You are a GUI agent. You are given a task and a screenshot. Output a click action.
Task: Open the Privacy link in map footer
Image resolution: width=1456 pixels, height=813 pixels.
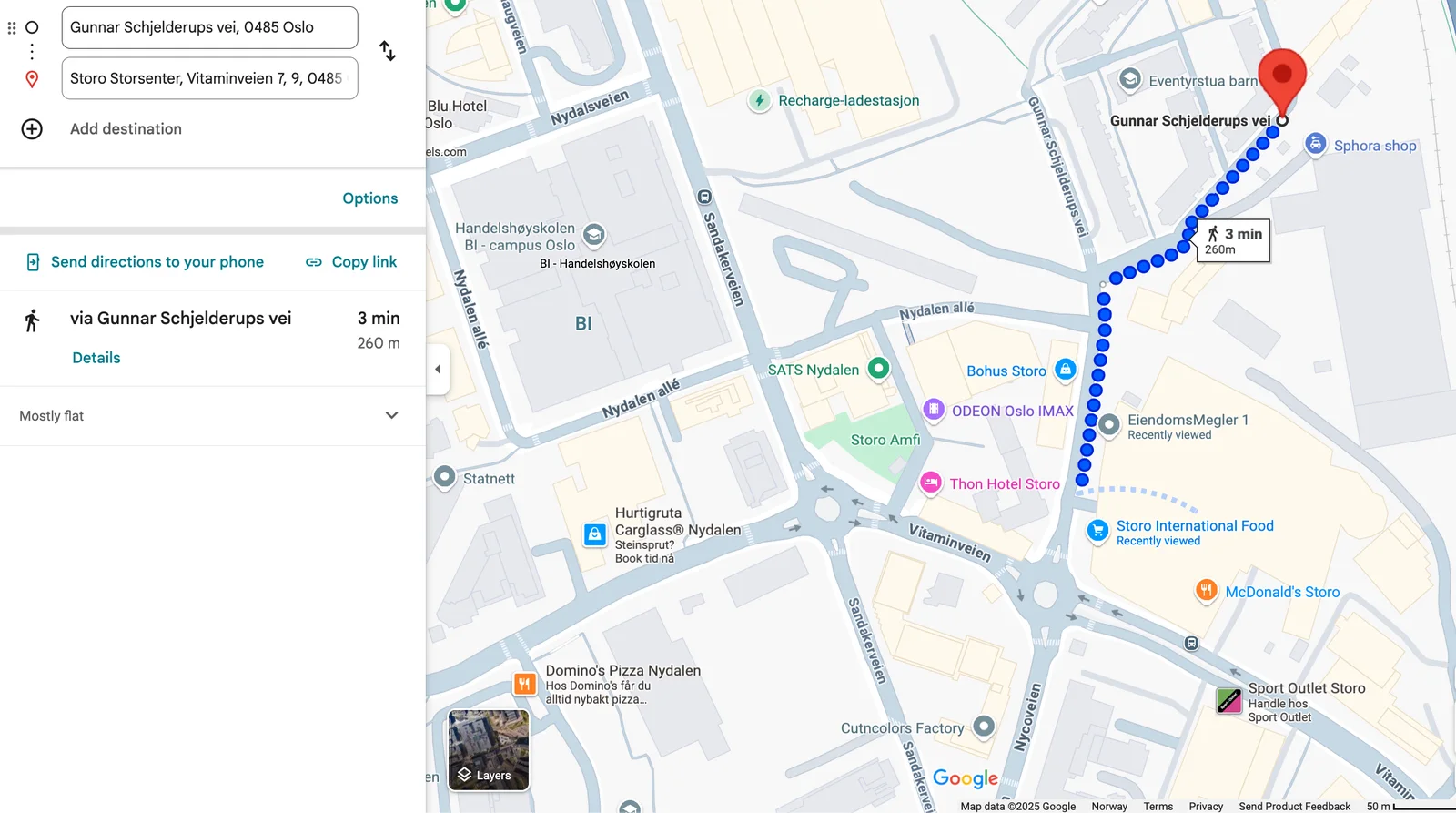pos(1206,807)
